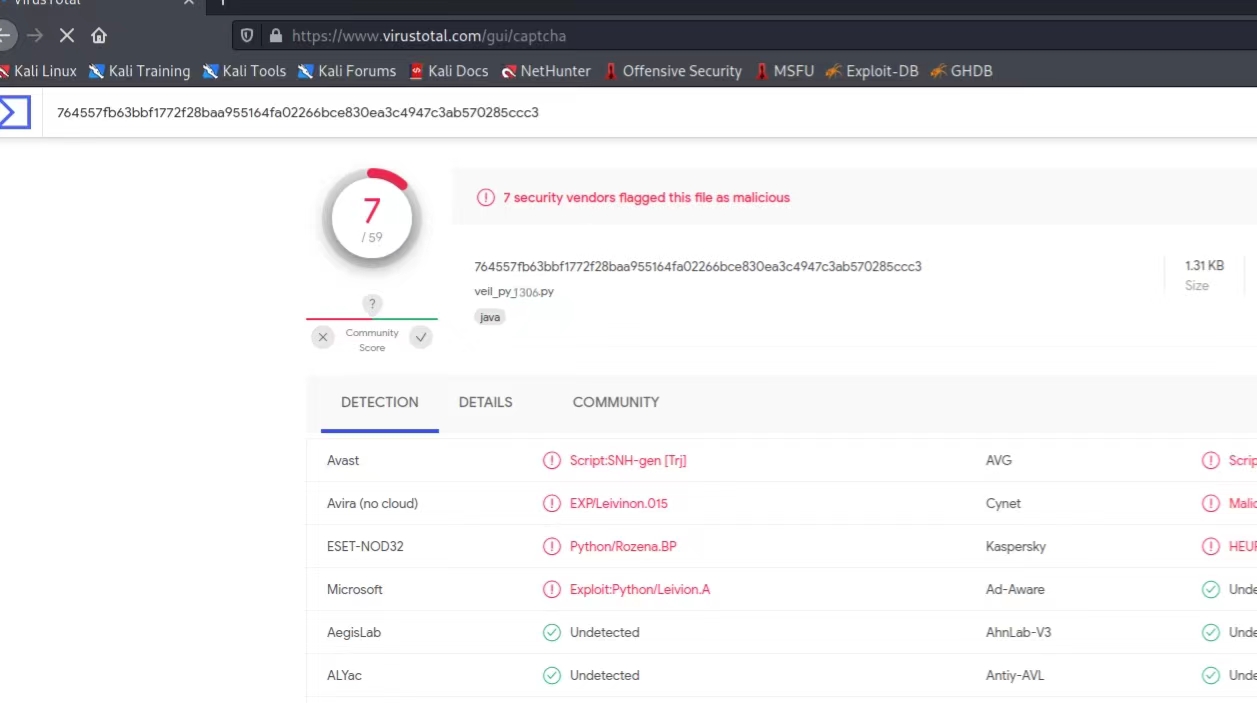The height and width of the screenshot is (703, 1257).
Task: Click AegisLab undetected checkmark icon
Action: [x=551, y=632]
